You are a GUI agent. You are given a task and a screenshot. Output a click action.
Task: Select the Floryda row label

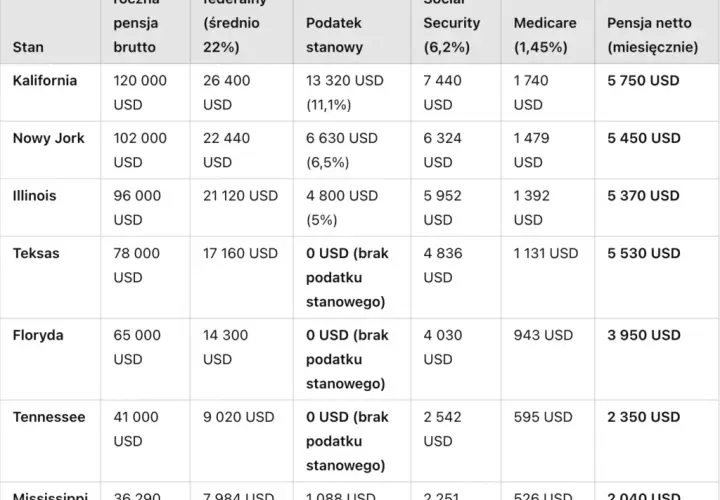pos(38,336)
